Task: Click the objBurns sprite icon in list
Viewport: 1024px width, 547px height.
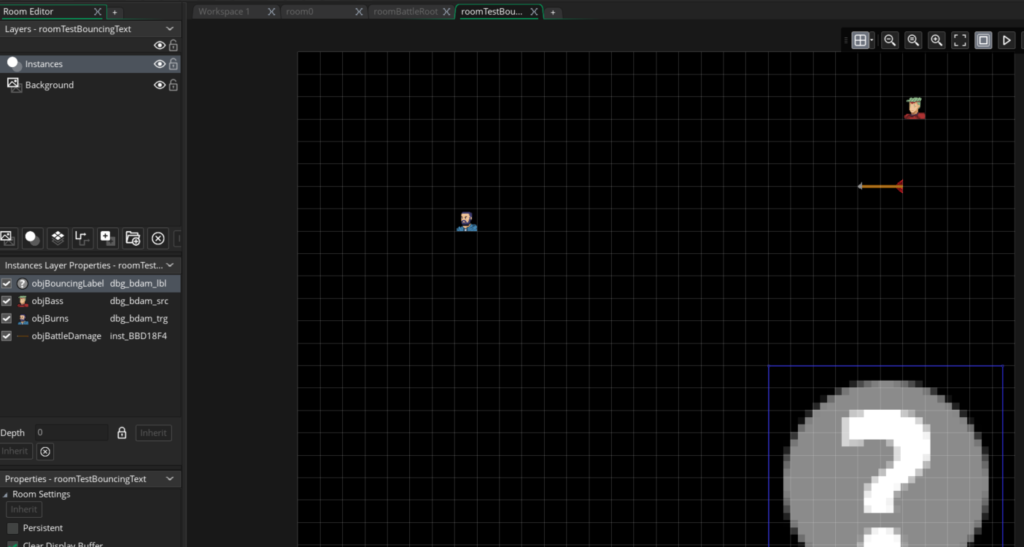Action: [x=23, y=319]
